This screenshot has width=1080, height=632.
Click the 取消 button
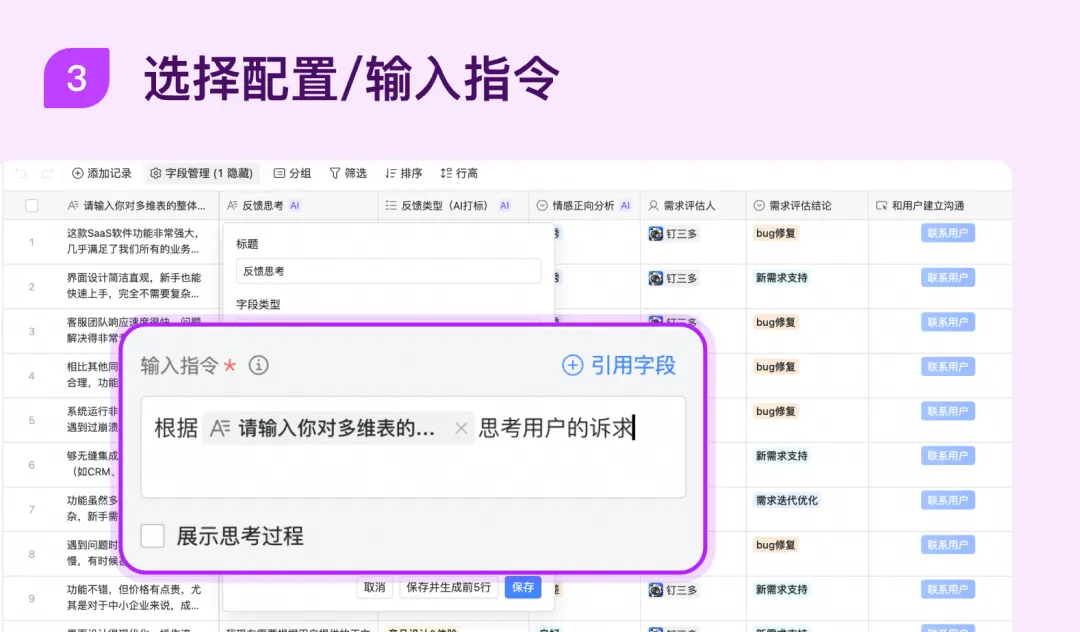coord(375,587)
